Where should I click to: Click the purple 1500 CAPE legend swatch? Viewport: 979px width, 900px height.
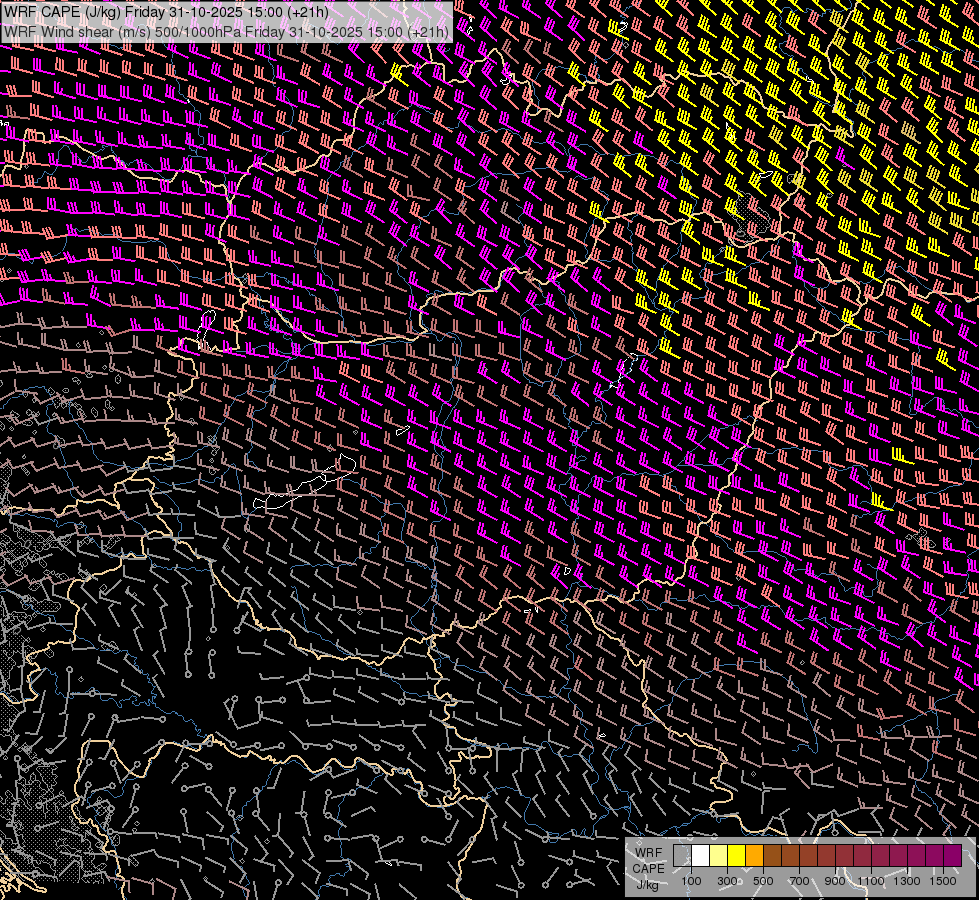tap(953, 856)
